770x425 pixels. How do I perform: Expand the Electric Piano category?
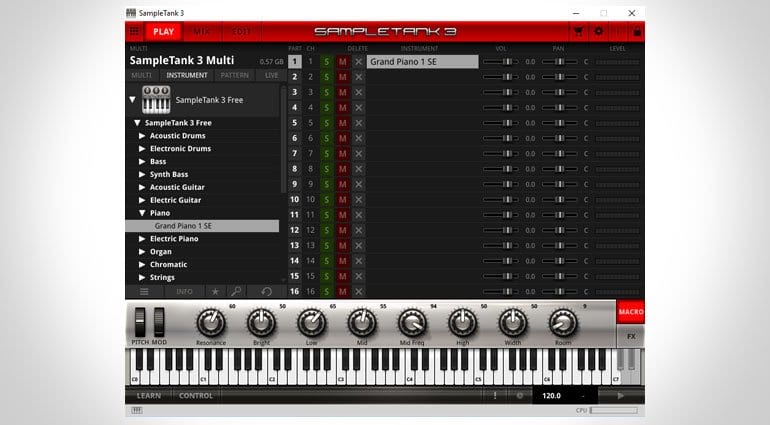point(142,239)
